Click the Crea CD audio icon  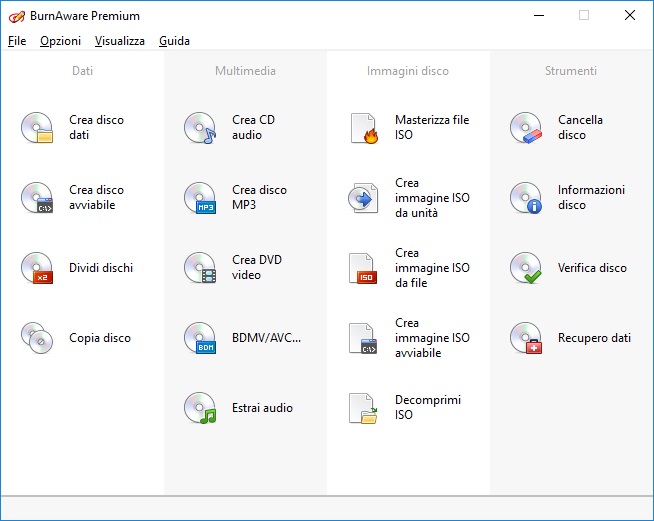tap(200, 128)
